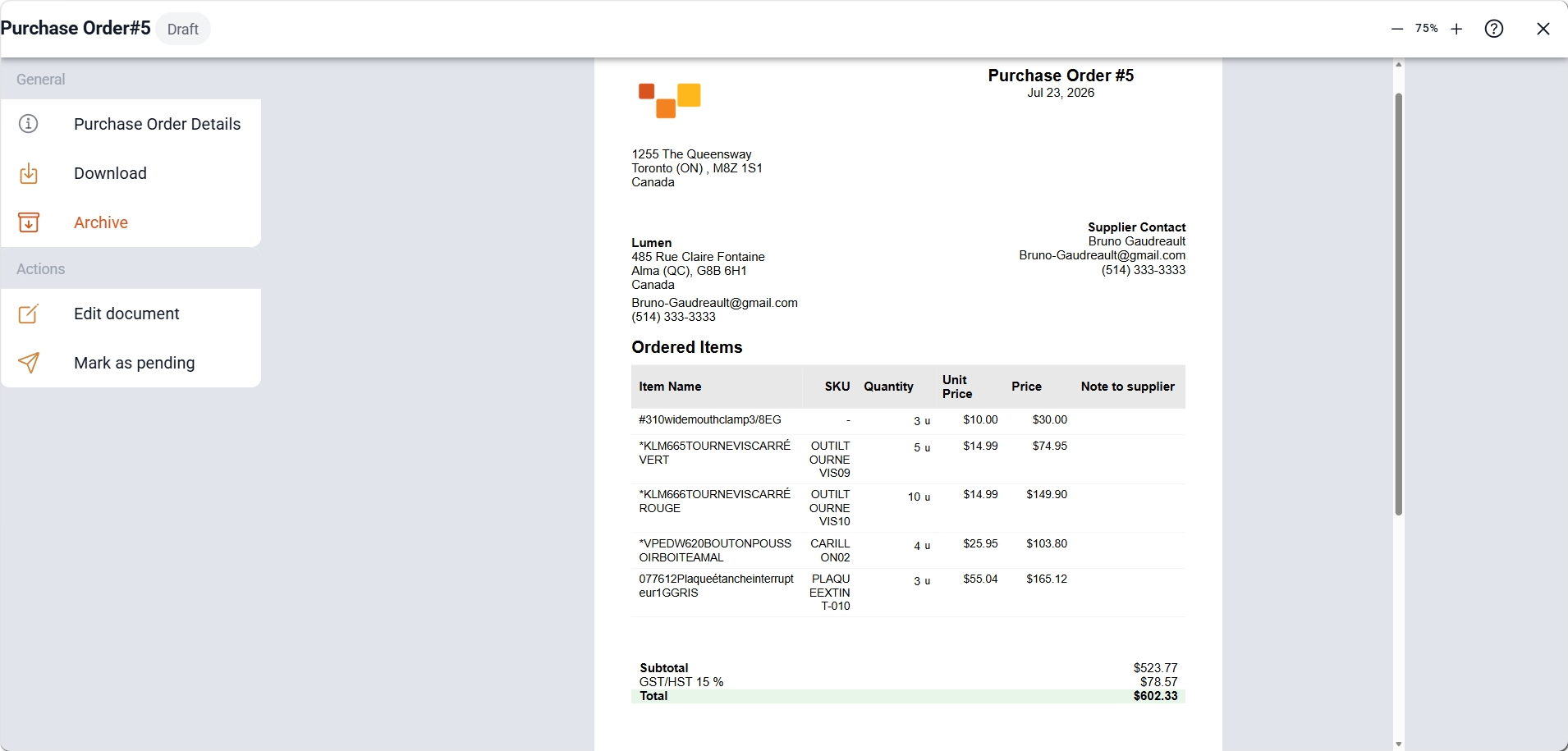Click the contact name Bruno Gaudreault
Image resolution: width=1568 pixels, height=751 pixels.
pyautogui.click(x=1137, y=241)
